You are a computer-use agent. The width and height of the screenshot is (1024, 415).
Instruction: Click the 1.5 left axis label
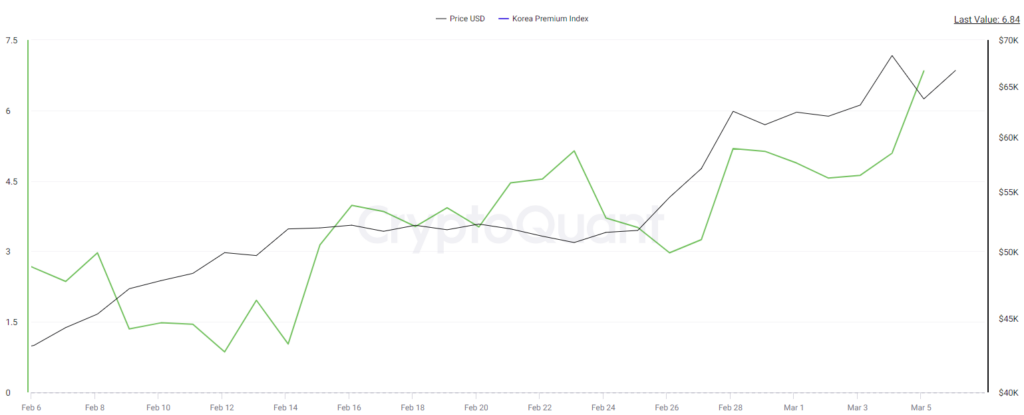pyautogui.click(x=11, y=323)
